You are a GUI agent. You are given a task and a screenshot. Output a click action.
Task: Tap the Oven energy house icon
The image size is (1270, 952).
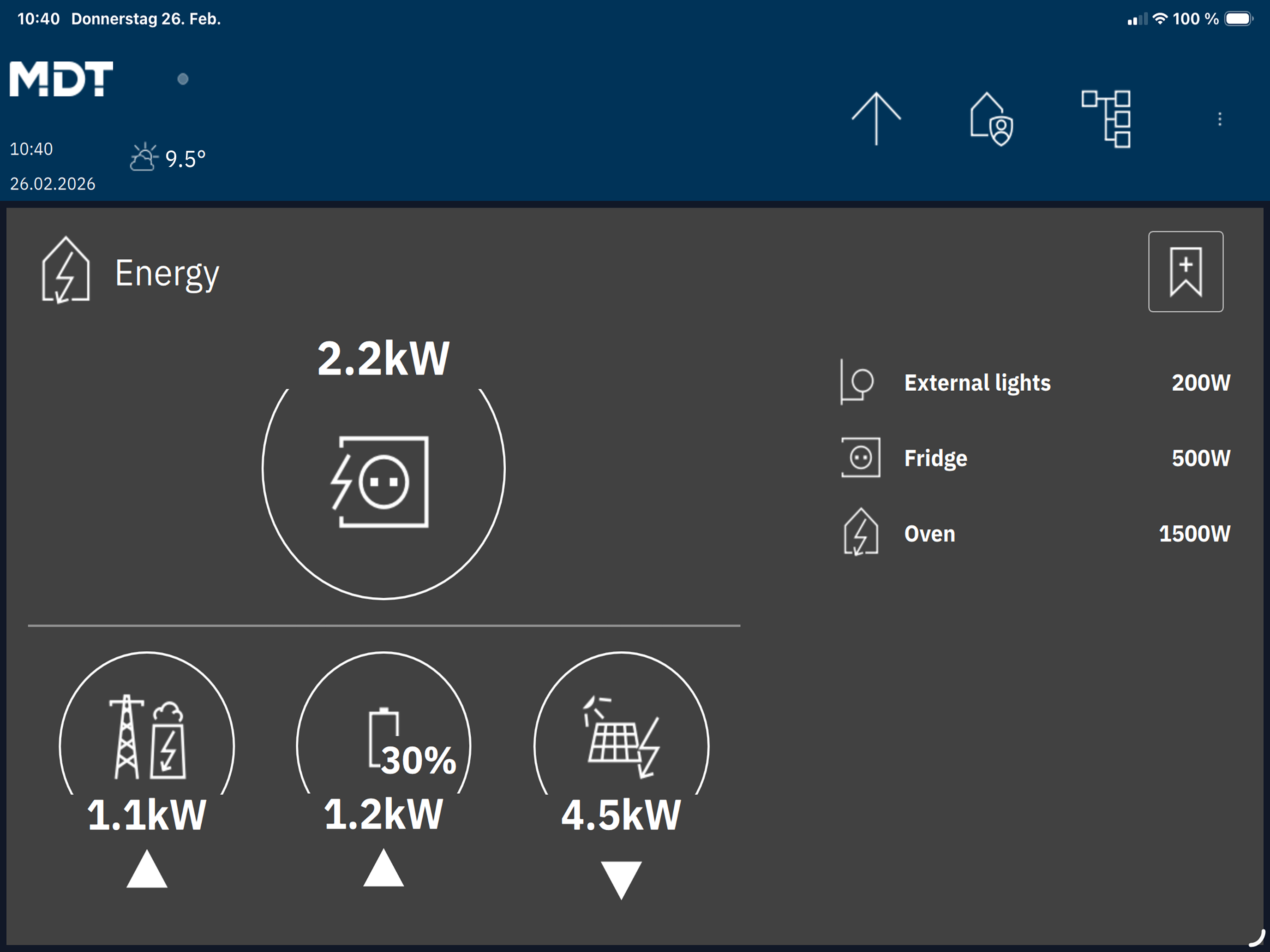click(x=861, y=531)
